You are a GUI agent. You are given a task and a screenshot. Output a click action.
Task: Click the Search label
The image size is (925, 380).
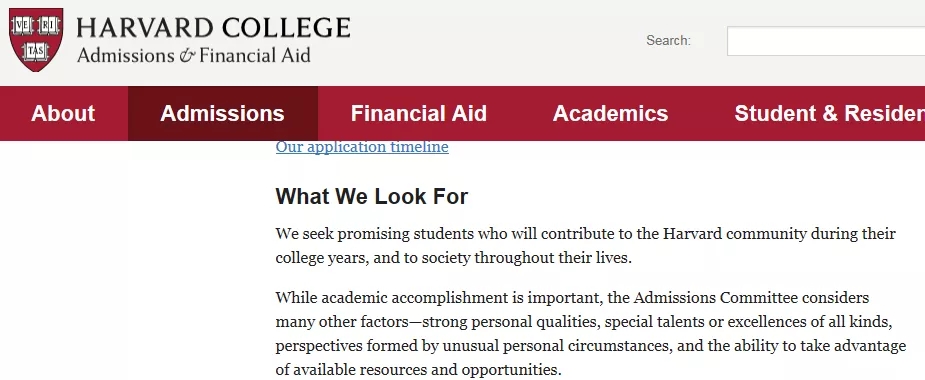pos(668,41)
